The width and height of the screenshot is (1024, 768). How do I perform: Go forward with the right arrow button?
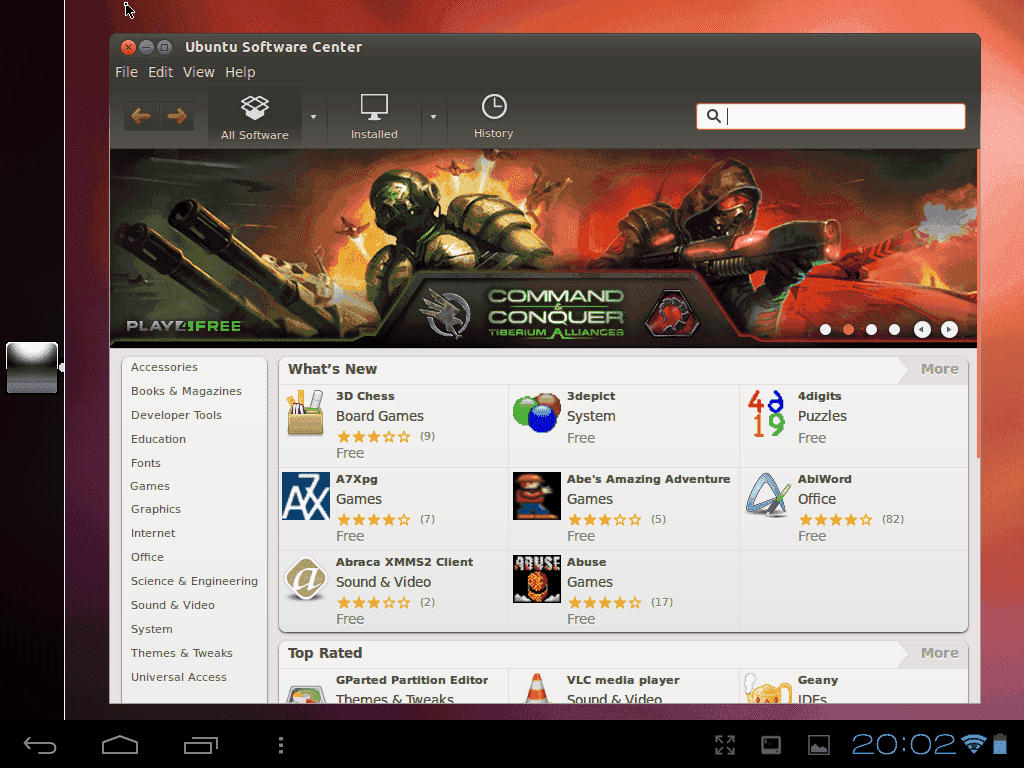176,116
